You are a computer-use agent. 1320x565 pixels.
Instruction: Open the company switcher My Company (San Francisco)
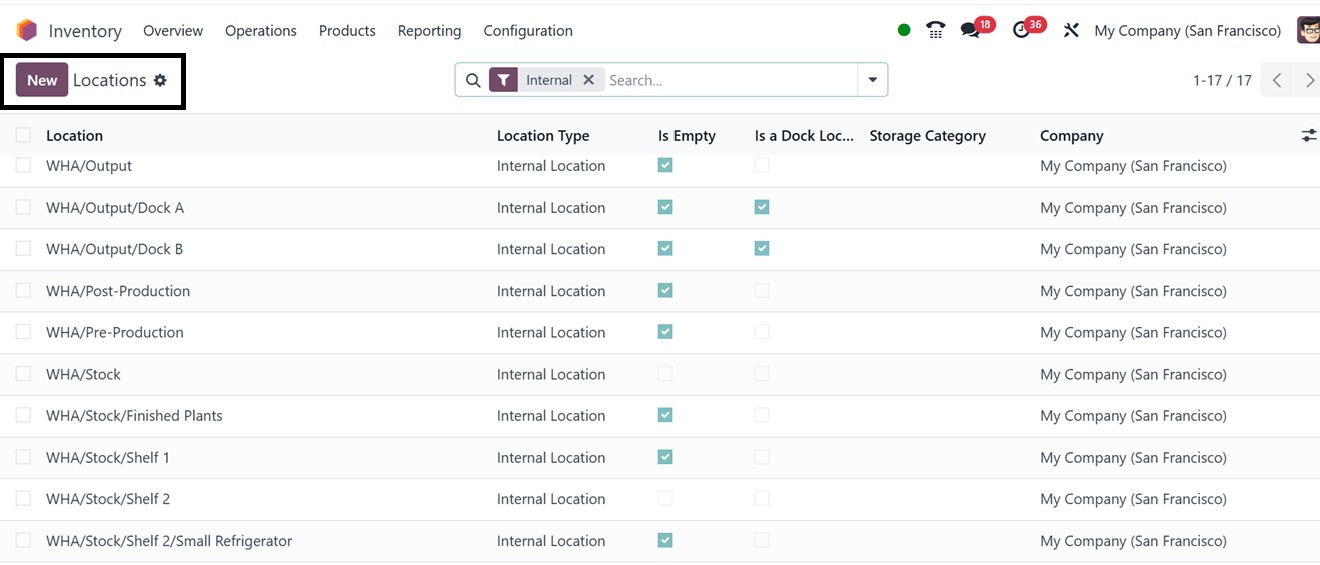tap(1187, 31)
